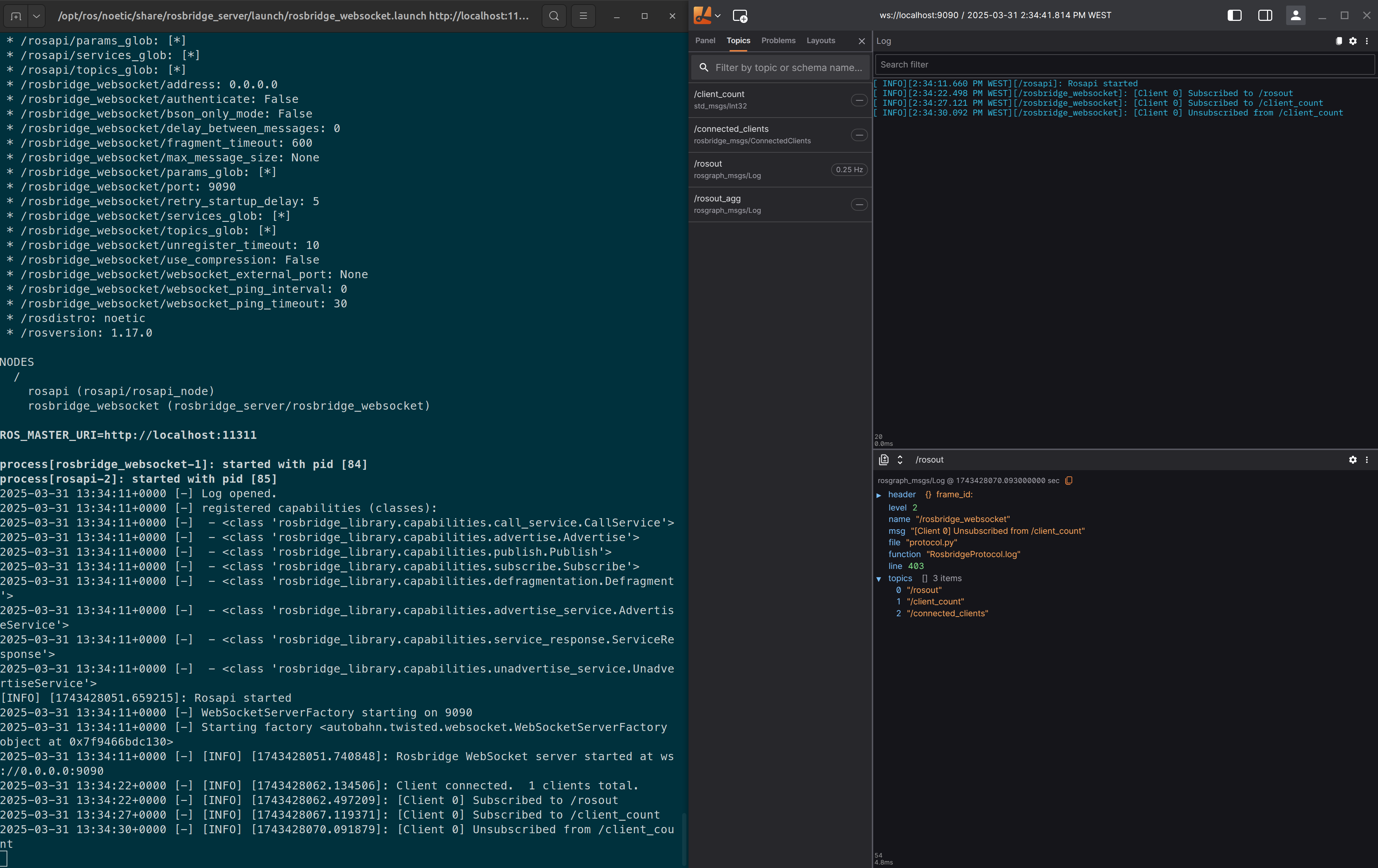Open the Foxglove app menu logo
This screenshot has height=868, width=1378.
tap(703, 15)
